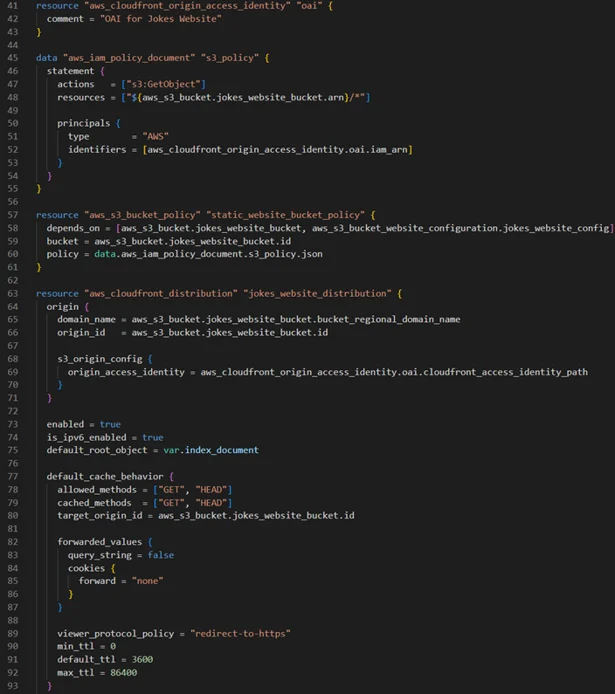Click line number 45 in the gutter
Image resolution: width=615 pixels, height=694 pixels.
(x=11, y=58)
